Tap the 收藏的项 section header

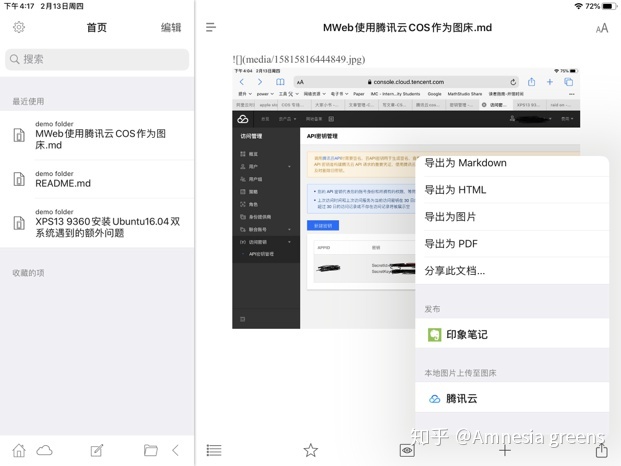[x=28, y=273]
